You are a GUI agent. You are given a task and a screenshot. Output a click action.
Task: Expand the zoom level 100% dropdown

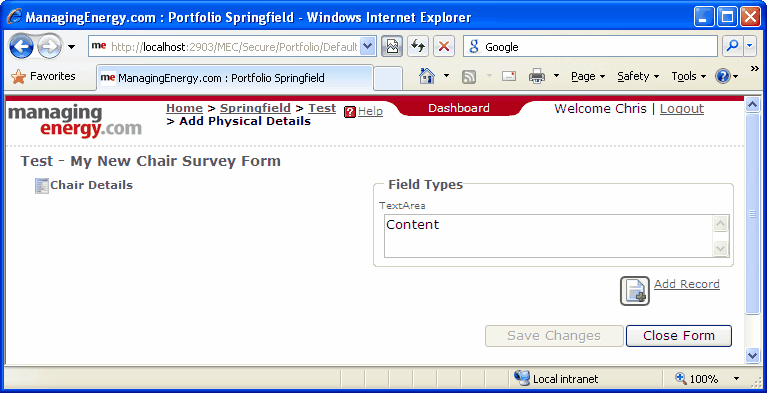point(736,379)
